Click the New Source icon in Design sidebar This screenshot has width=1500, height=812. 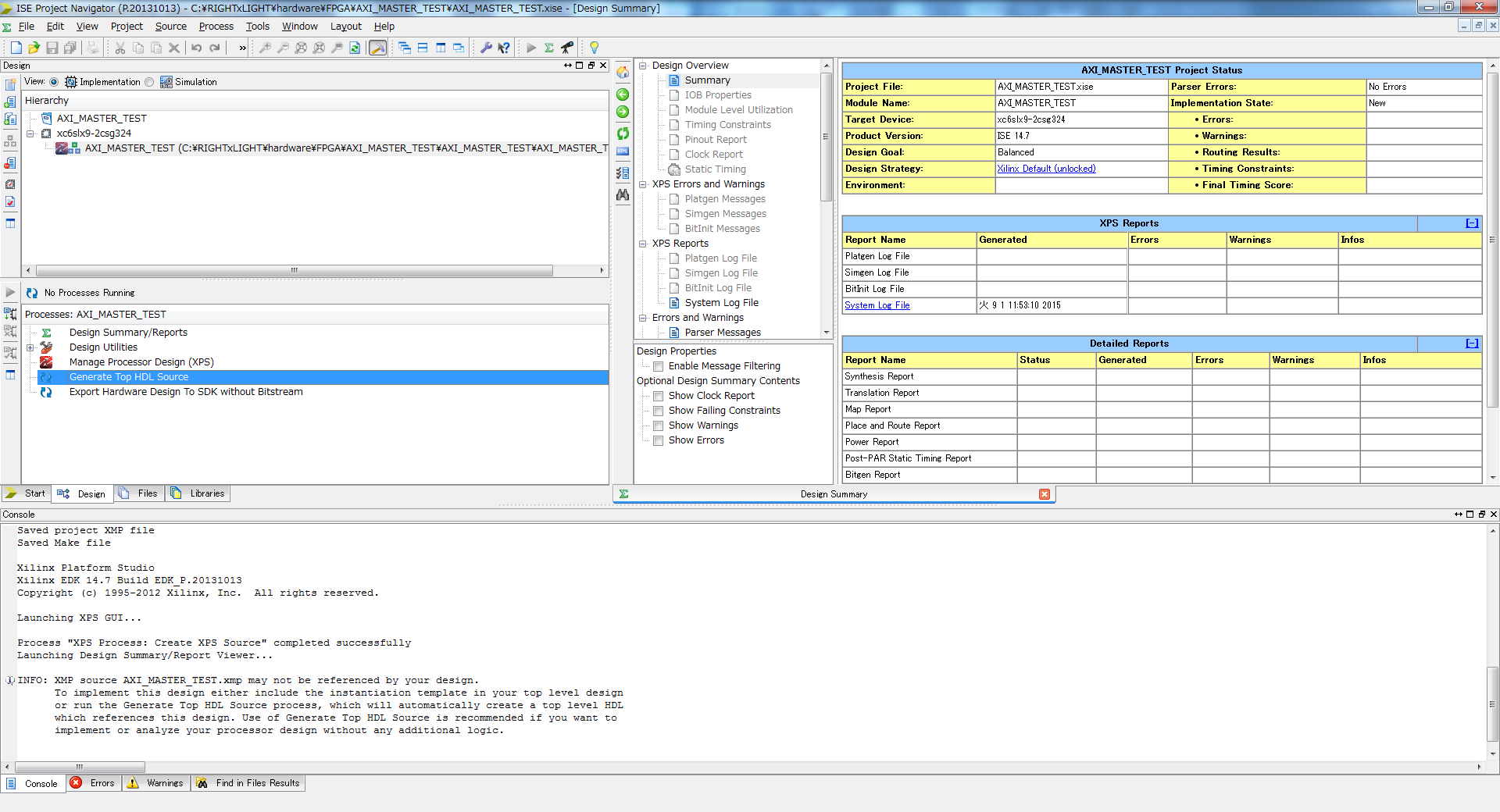(x=10, y=84)
